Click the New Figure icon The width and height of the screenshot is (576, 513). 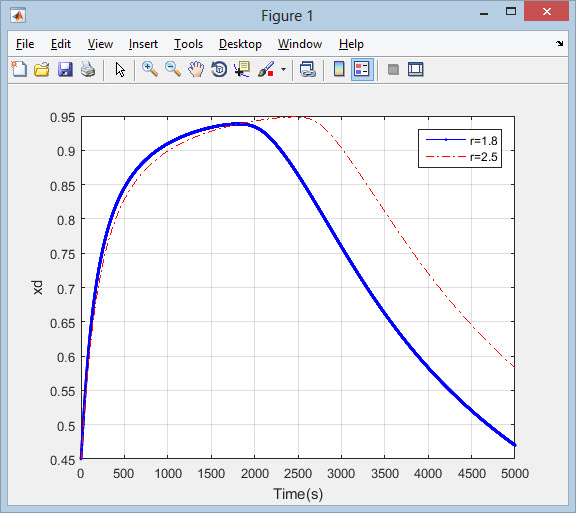tap(19, 69)
